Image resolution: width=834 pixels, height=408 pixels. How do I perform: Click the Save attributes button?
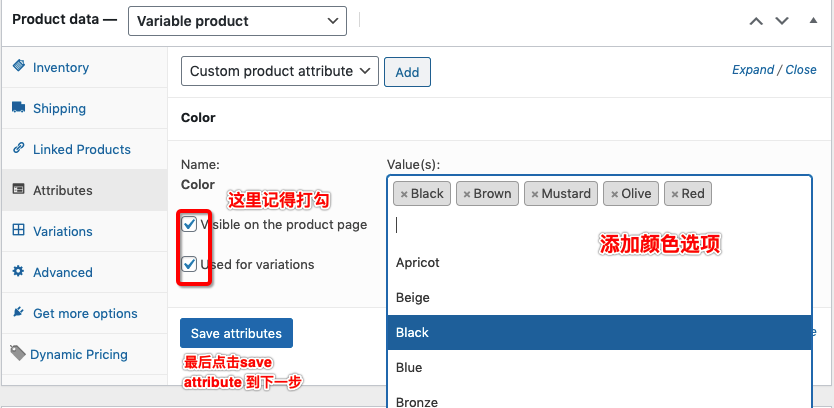(236, 333)
